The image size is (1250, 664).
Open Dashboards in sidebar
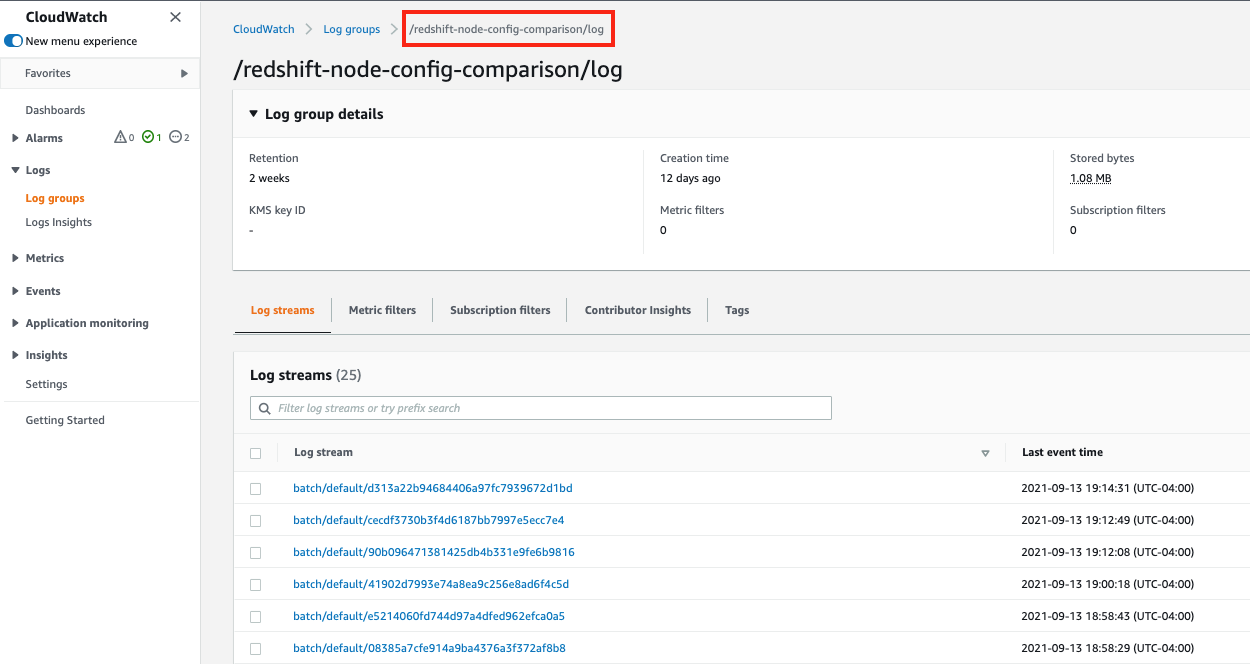pos(55,110)
